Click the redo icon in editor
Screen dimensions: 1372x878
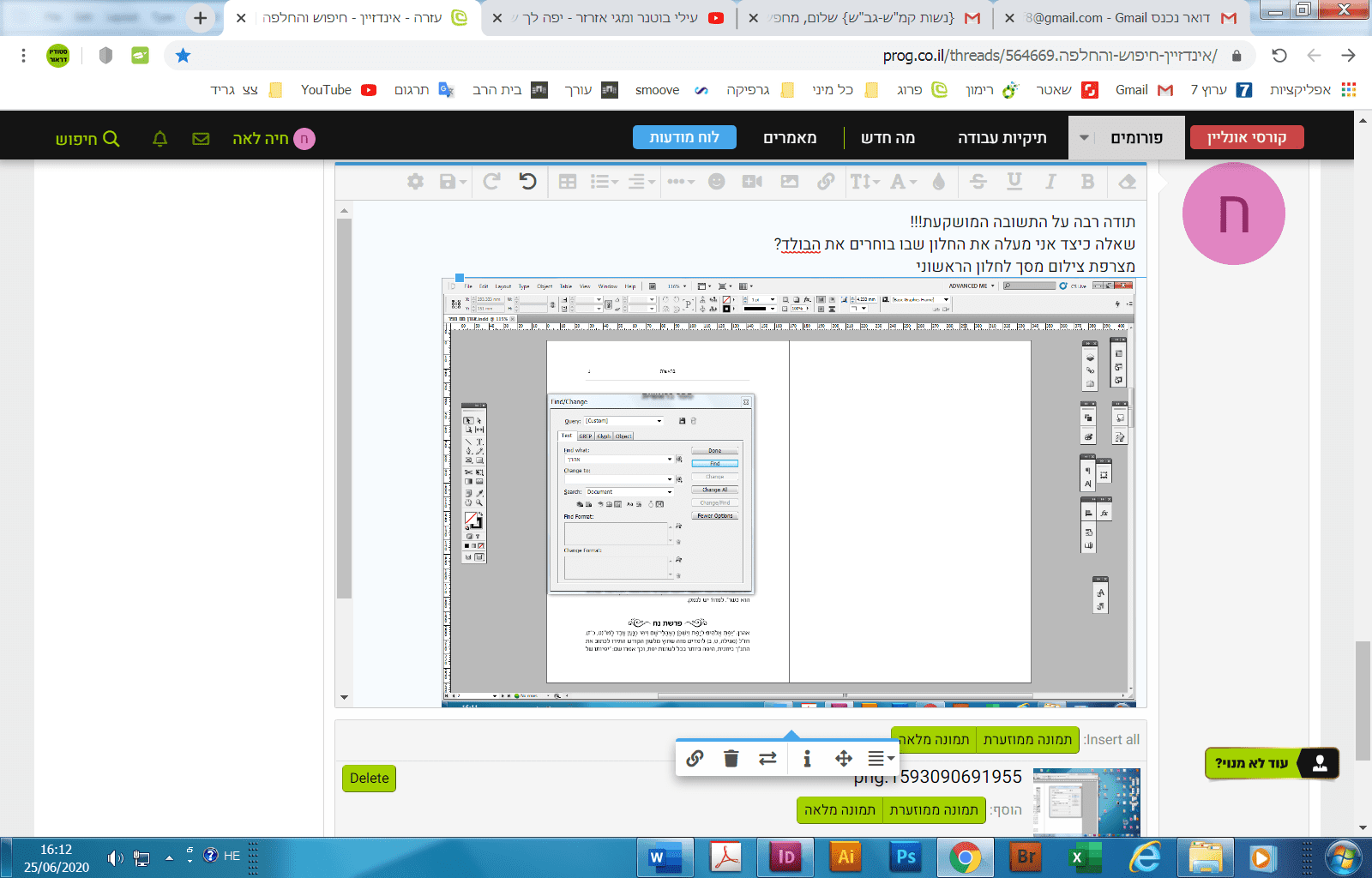click(x=491, y=181)
